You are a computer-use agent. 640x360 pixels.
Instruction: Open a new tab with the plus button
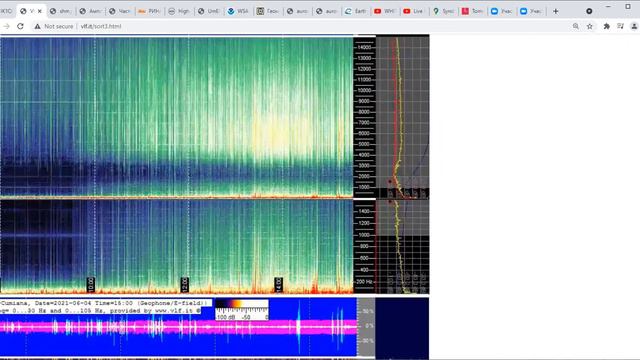(x=556, y=11)
